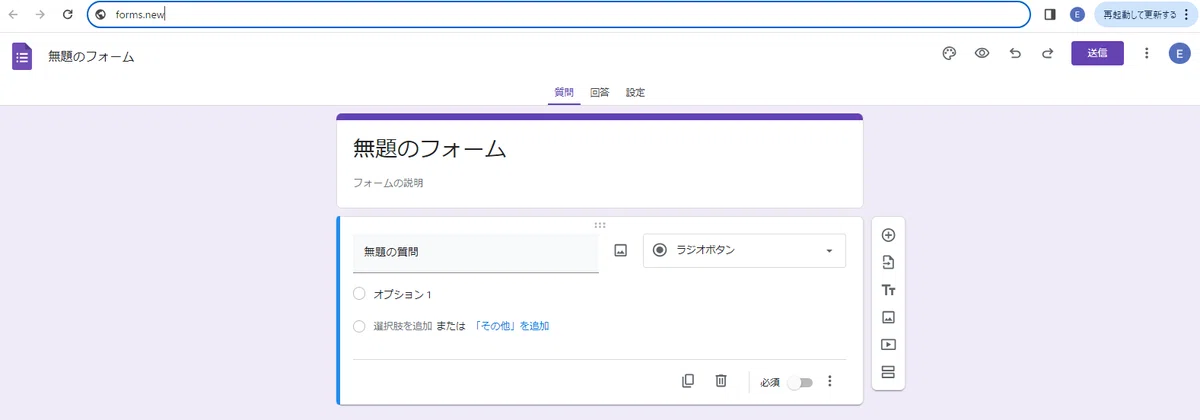
Task: Open the browser side panel icon
Action: pyautogui.click(x=1049, y=15)
